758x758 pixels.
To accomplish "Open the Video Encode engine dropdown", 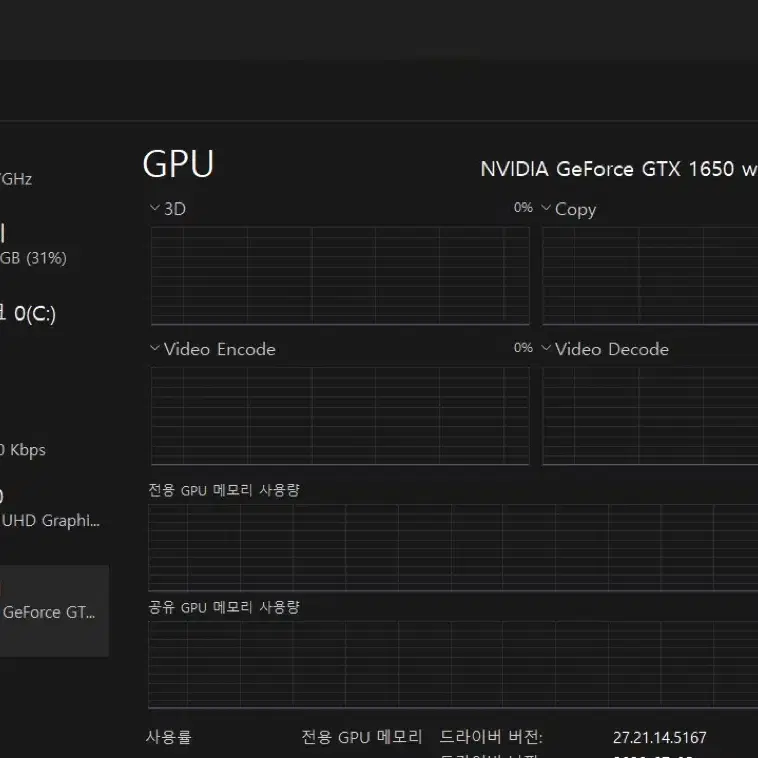I will [x=155, y=348].
